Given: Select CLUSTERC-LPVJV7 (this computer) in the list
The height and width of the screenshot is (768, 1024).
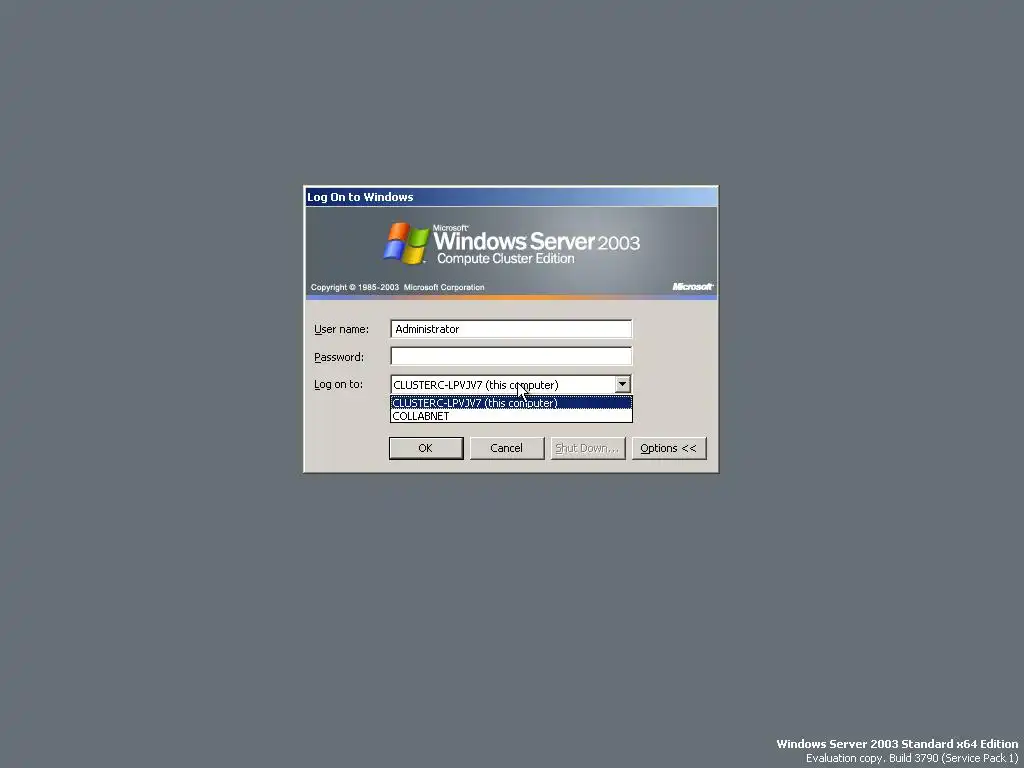Looking at the screenshot, I should click(x=511, y=403).
